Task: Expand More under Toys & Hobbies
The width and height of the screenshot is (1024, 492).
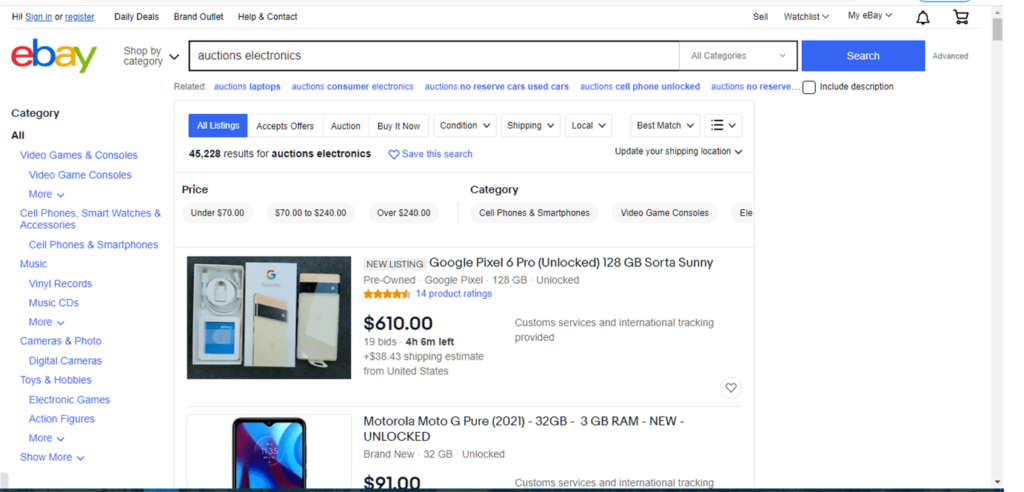Action: pyautogui.click(x=46, y=438)
